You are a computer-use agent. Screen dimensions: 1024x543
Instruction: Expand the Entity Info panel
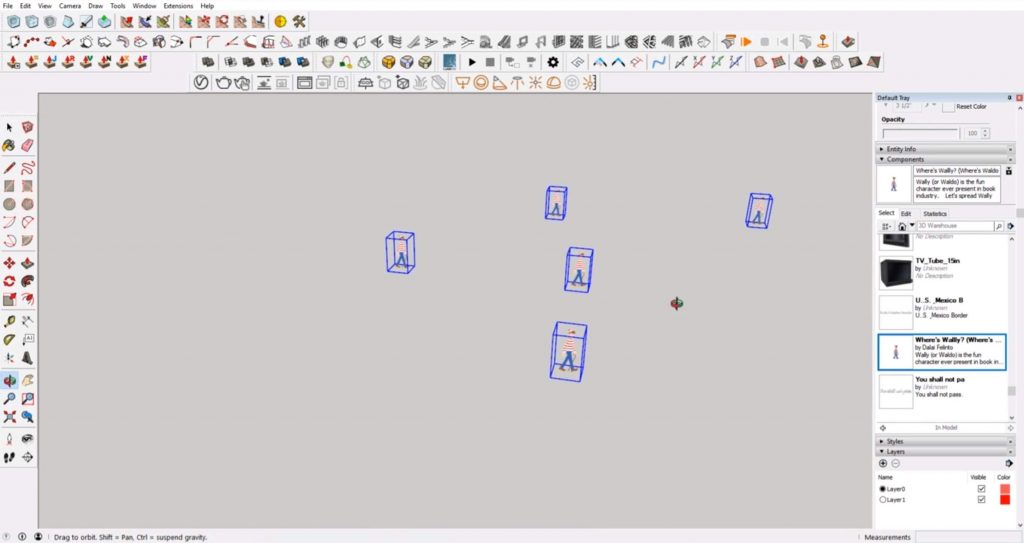pos(882,149)
